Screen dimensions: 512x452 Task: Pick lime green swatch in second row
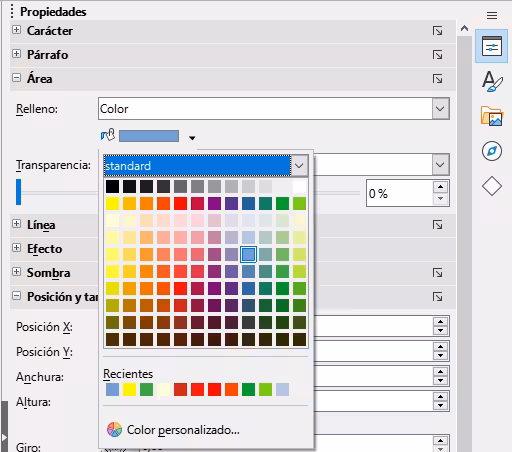(x=299, y=203)
